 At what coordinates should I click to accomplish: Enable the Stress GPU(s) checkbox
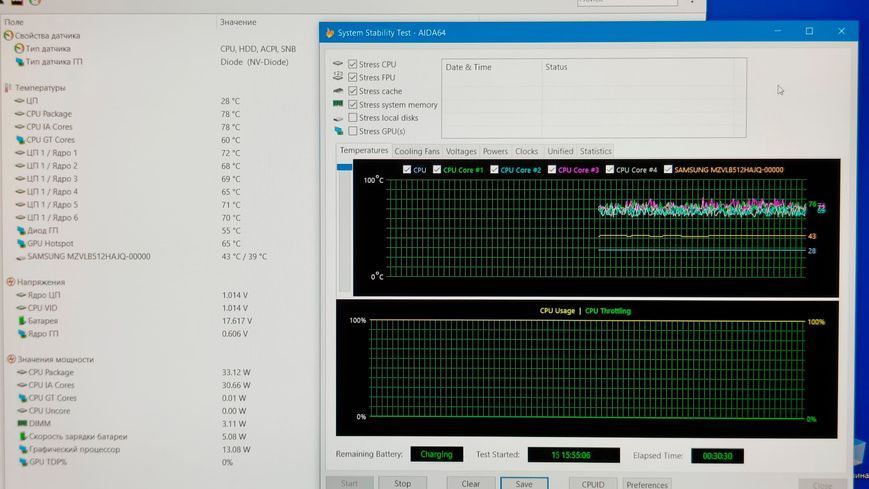tap(352, 131)
